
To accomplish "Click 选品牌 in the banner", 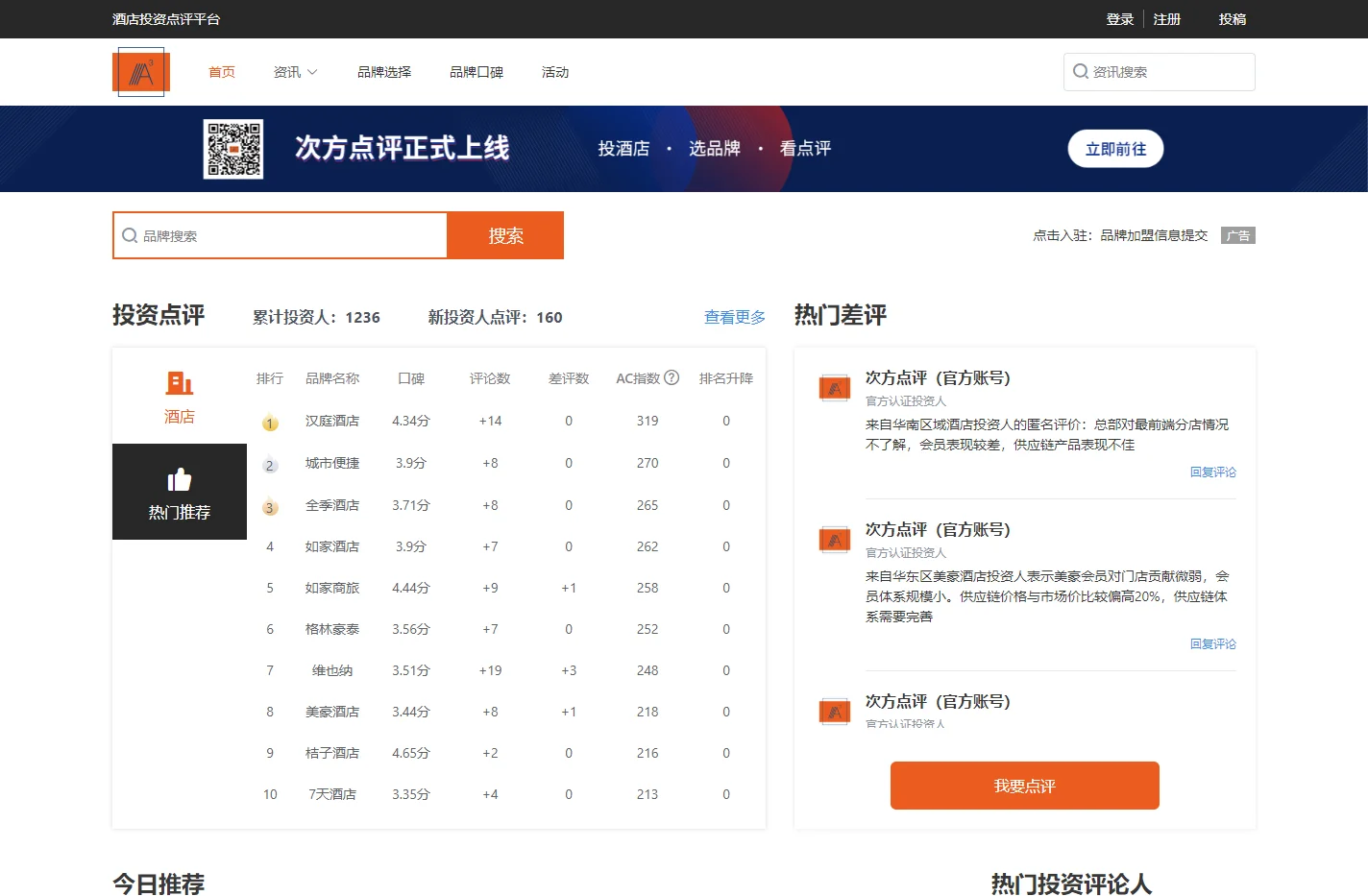I will (715, 149).
